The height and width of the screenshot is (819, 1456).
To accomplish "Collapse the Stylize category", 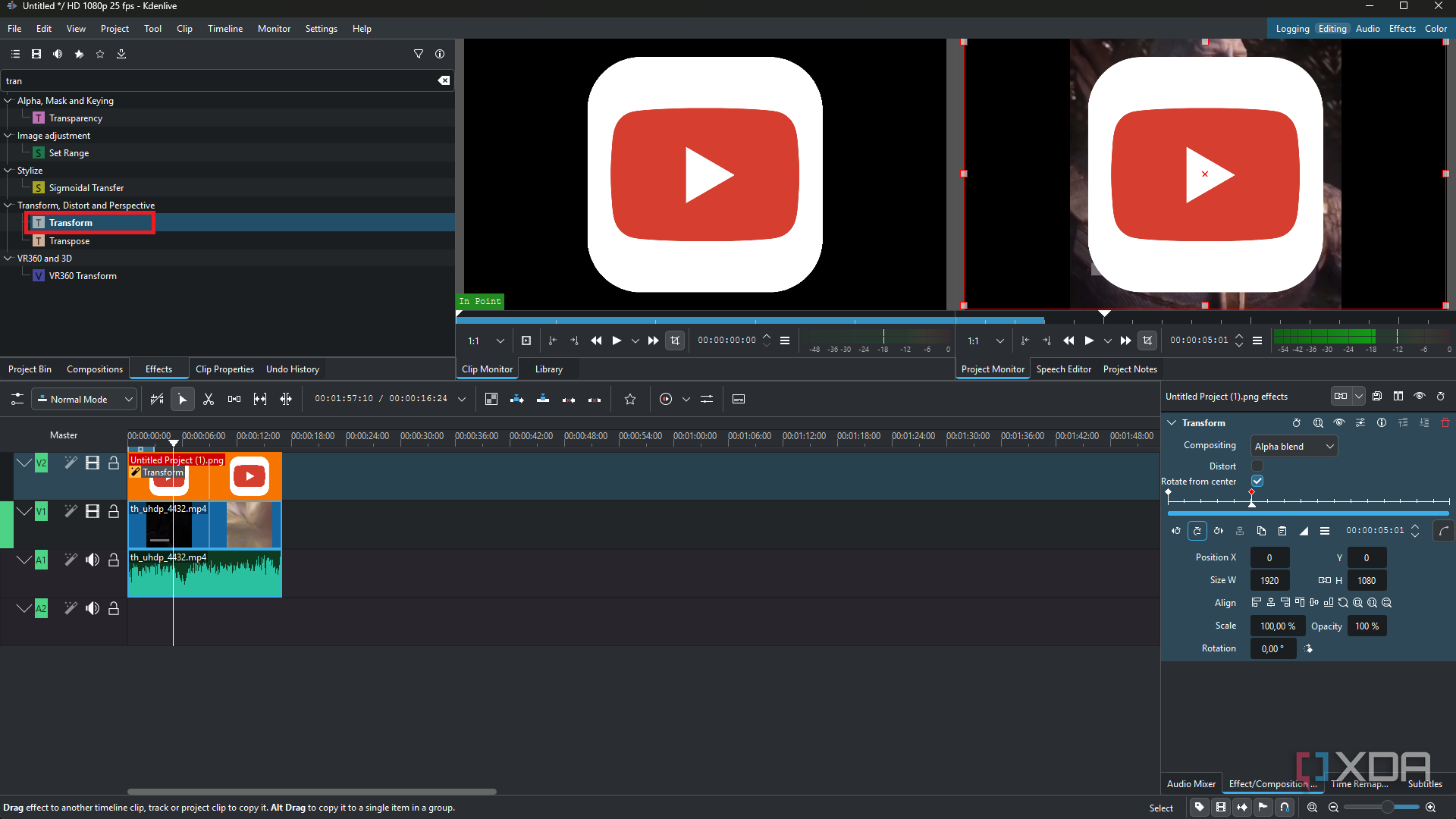I will (8, 170).
